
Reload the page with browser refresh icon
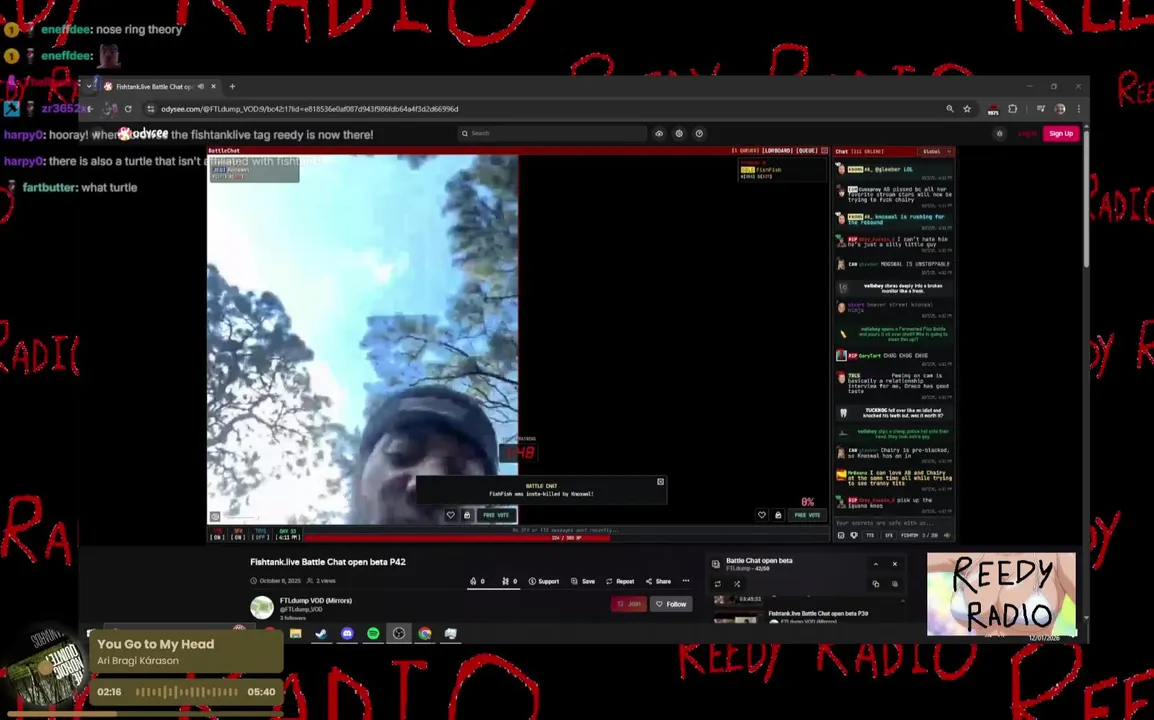click(128, 109)
